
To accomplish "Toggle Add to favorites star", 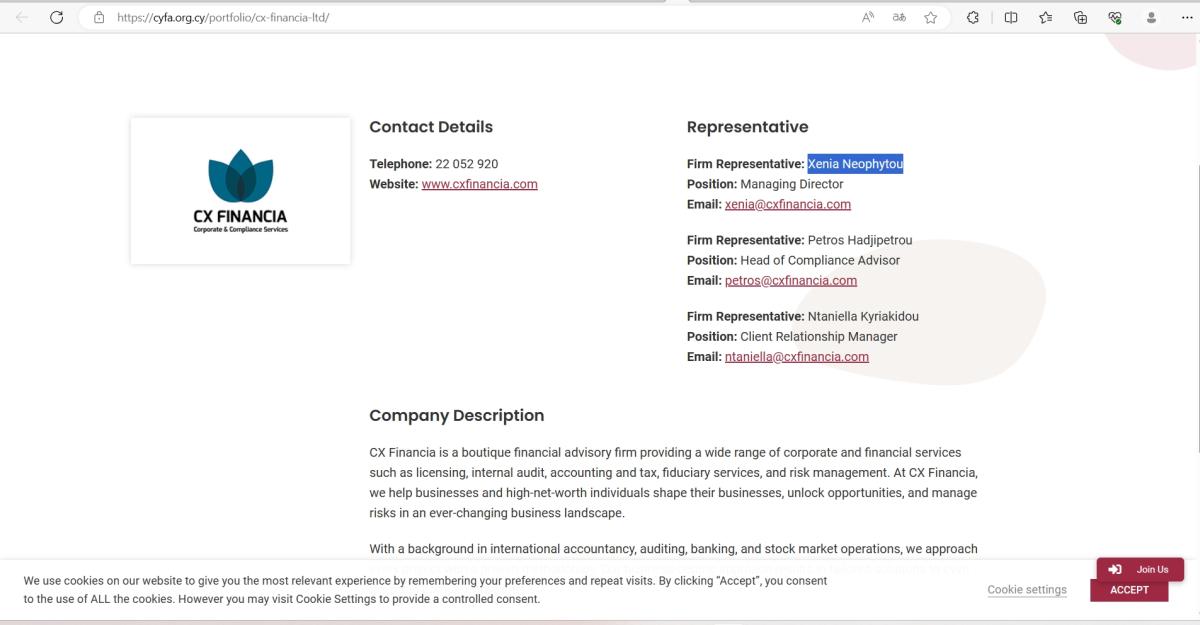I will (x=930, y=17).
